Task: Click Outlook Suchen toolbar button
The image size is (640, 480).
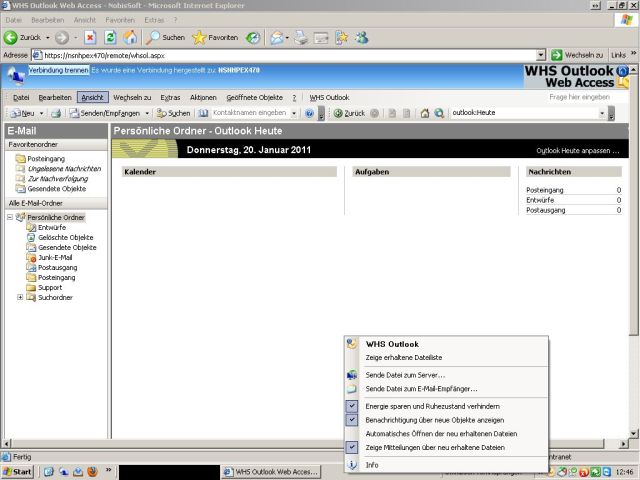Action: 173,113
